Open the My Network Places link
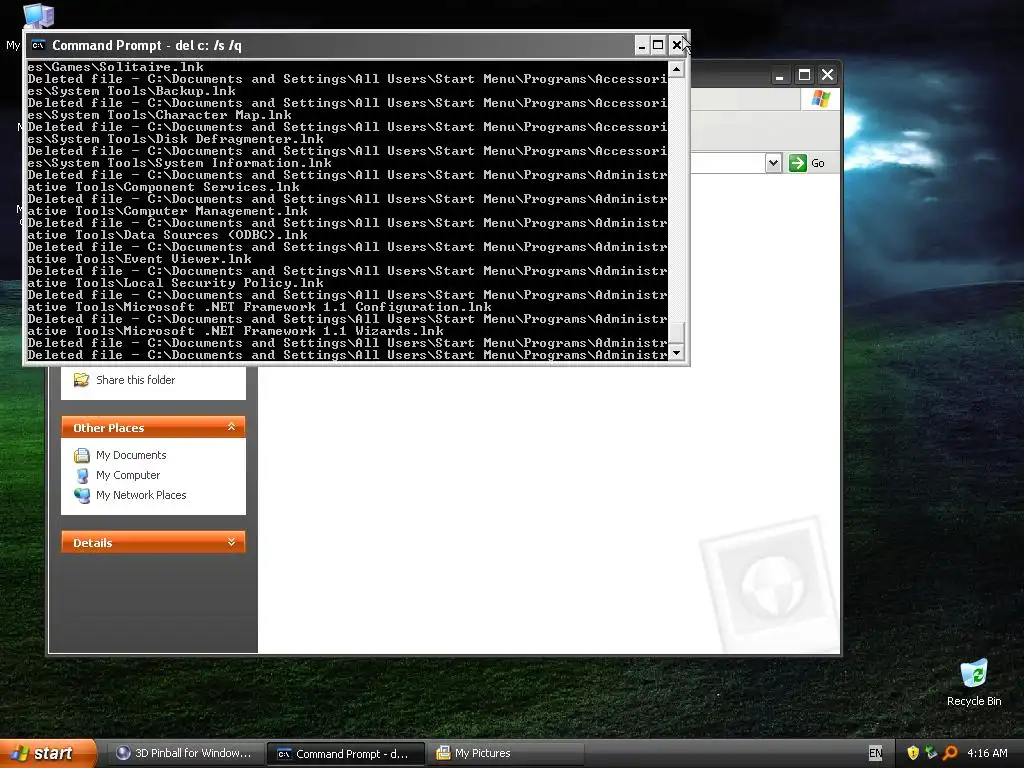The height and width of the screenshot is (768, 1024). tap(141, 495)
